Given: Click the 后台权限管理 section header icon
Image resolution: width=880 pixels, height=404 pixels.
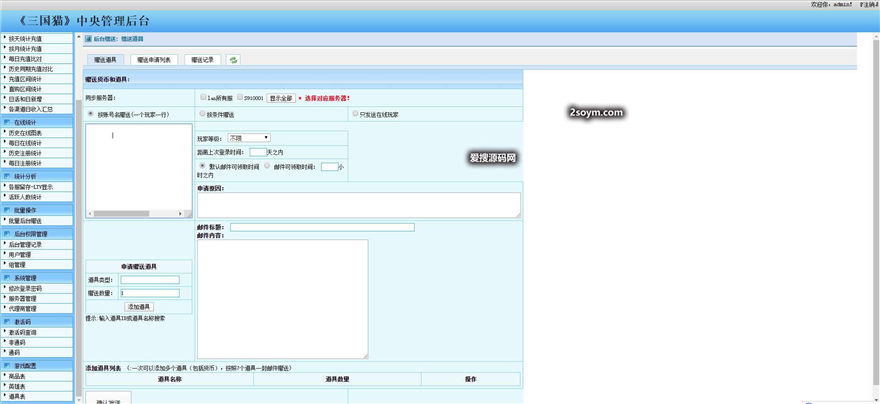Looking at the screenshot, I should [x=8, y=233].
